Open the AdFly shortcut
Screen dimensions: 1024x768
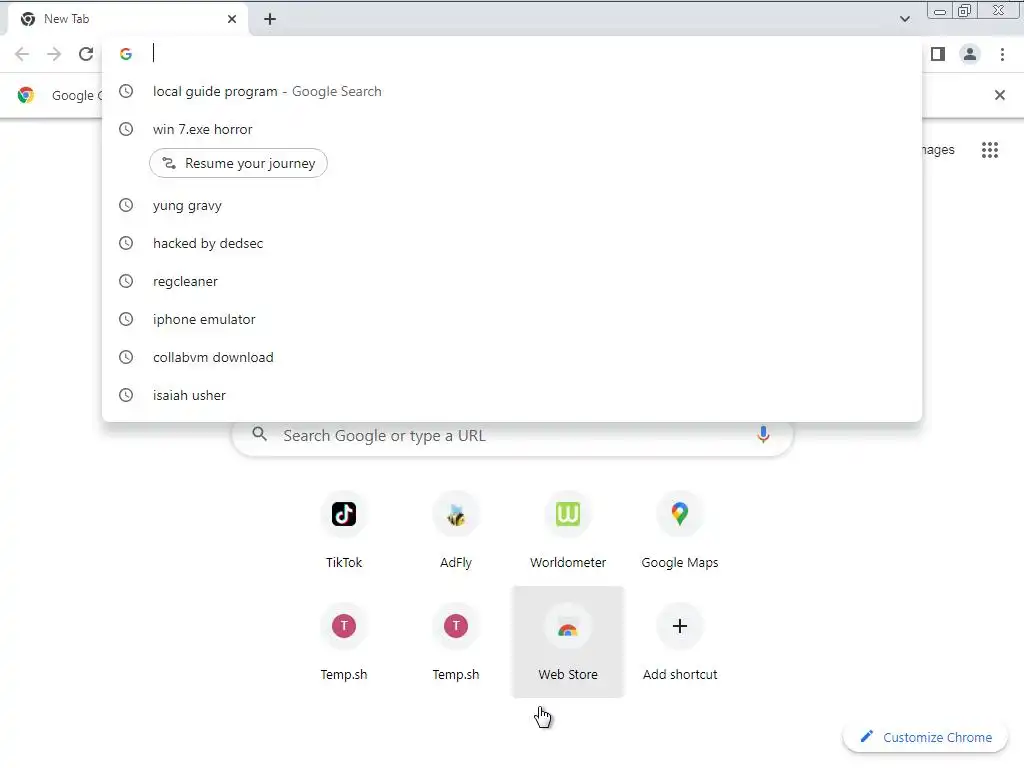pyautogui.click(x=456, y=530)
